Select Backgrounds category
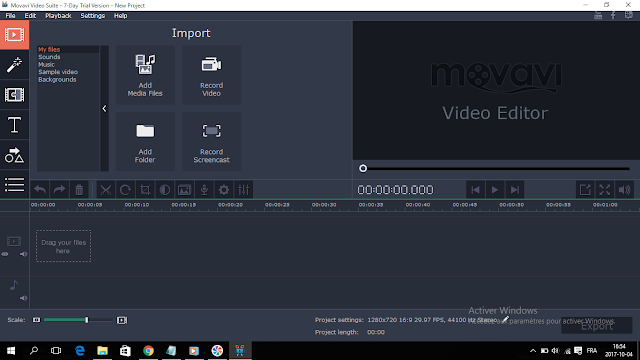640x360 pixels. coord(57,80)
